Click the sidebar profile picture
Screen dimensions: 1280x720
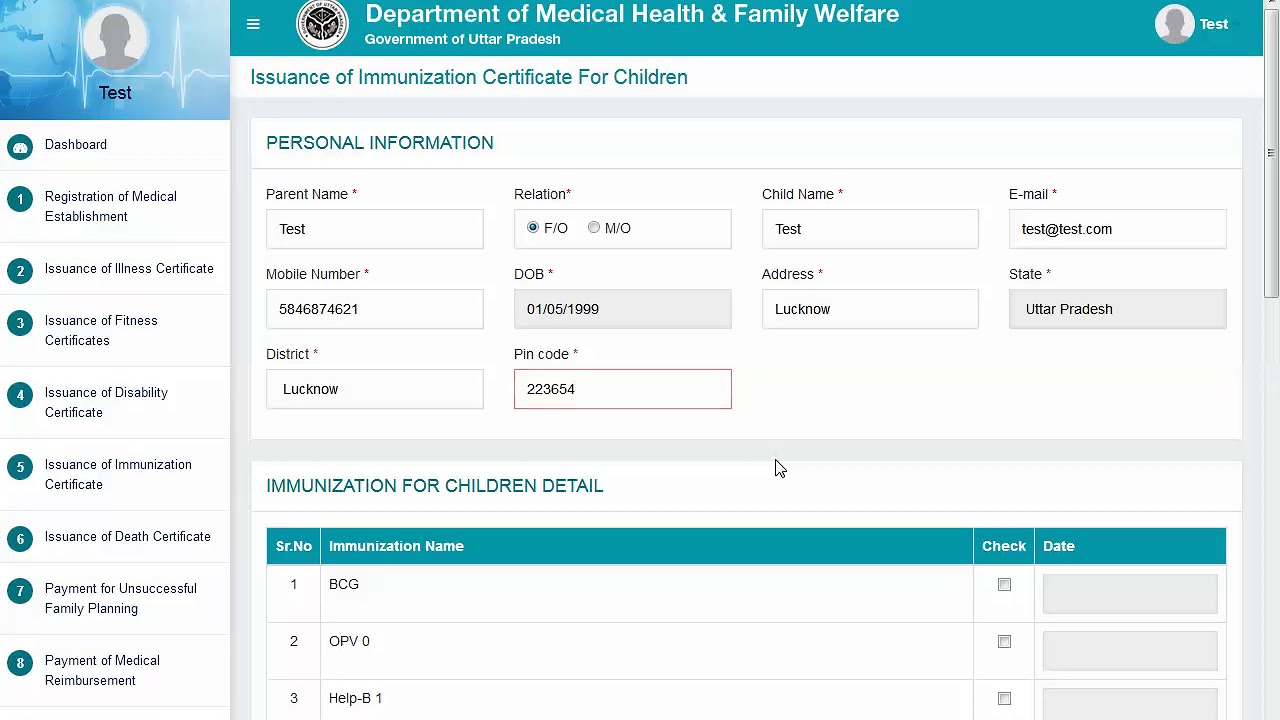pyautogui.click(x=115, y=39)
